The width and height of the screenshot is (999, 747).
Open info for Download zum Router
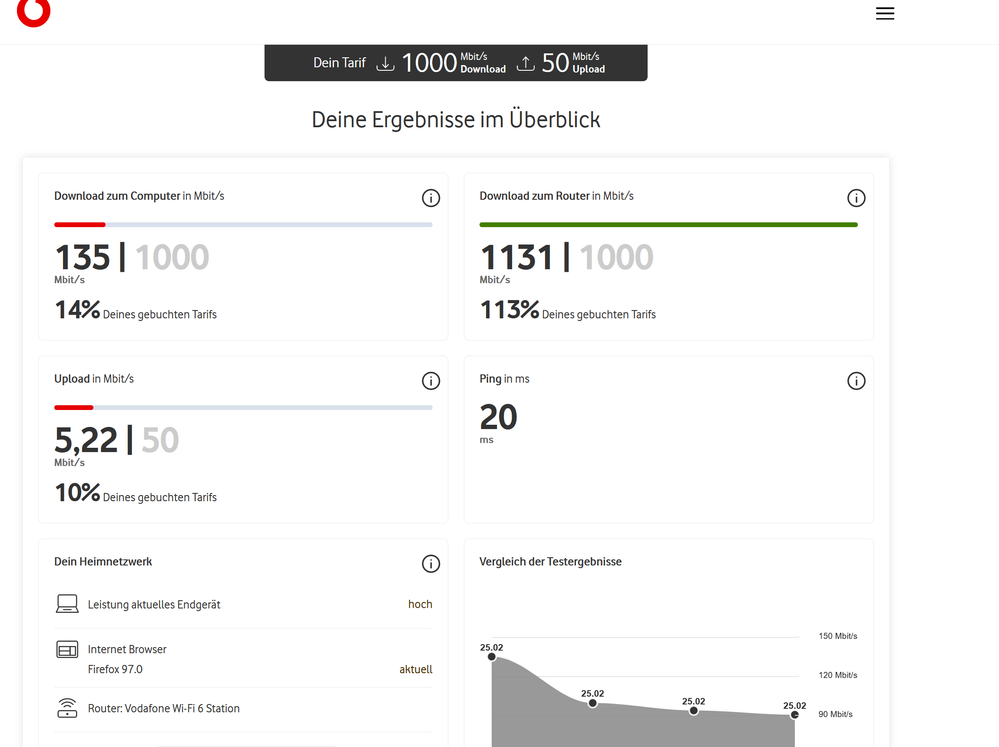(x=856, y=198)
